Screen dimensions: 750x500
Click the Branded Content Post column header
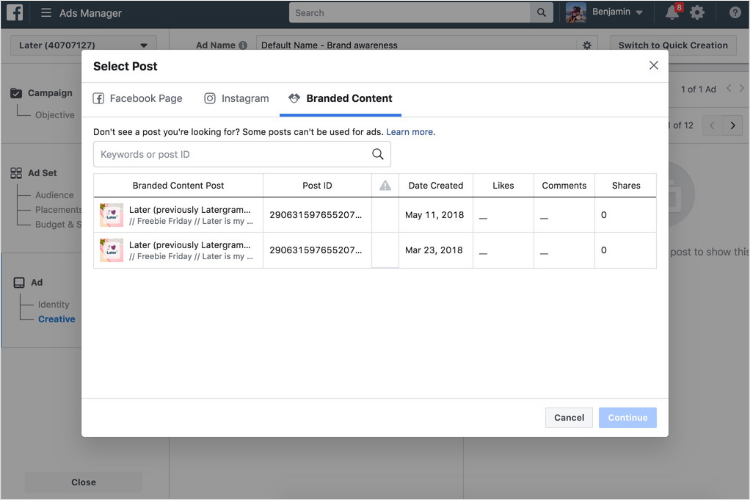coord(178,186)
